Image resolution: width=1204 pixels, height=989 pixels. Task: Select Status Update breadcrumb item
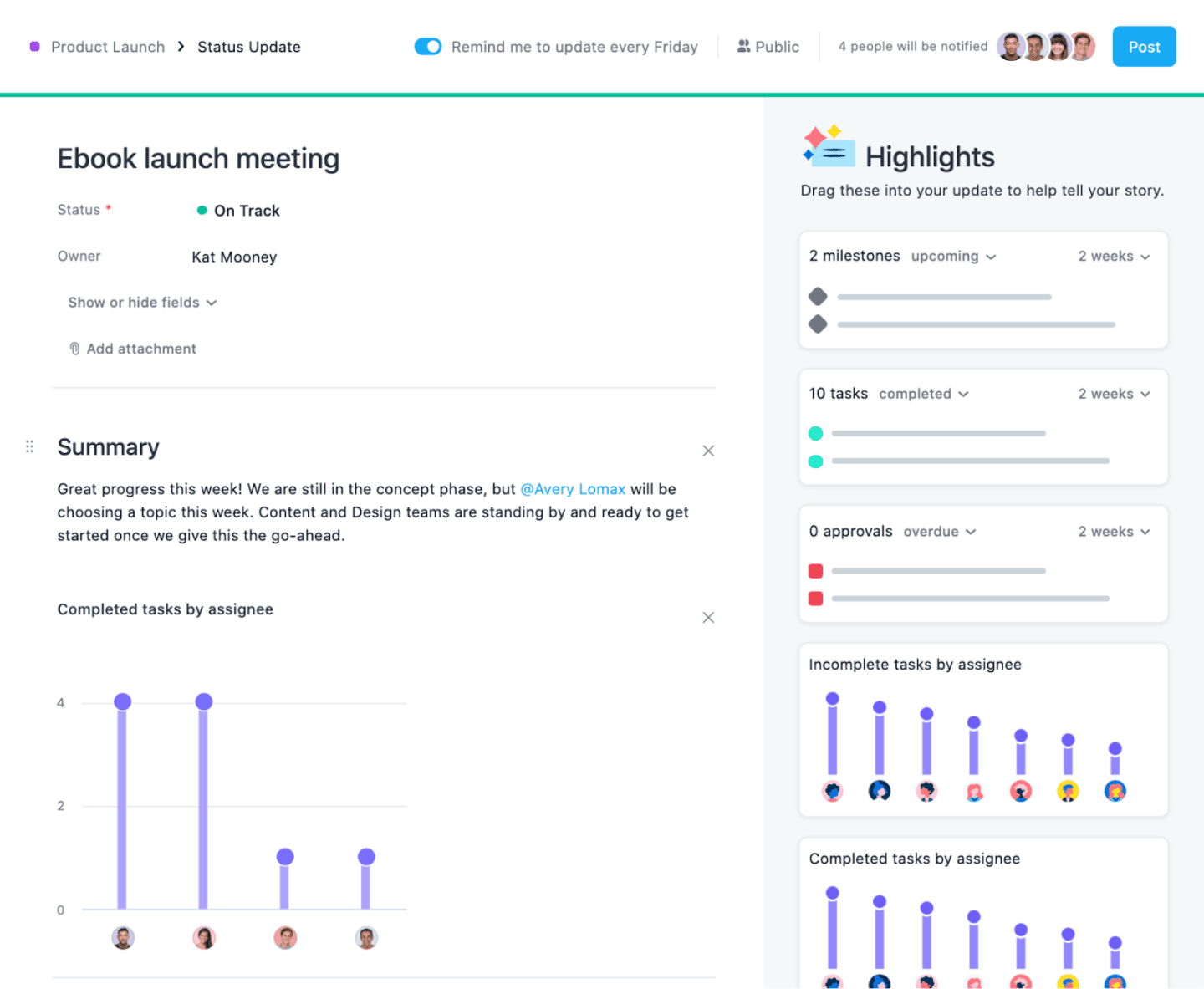[x=249, y=47]
